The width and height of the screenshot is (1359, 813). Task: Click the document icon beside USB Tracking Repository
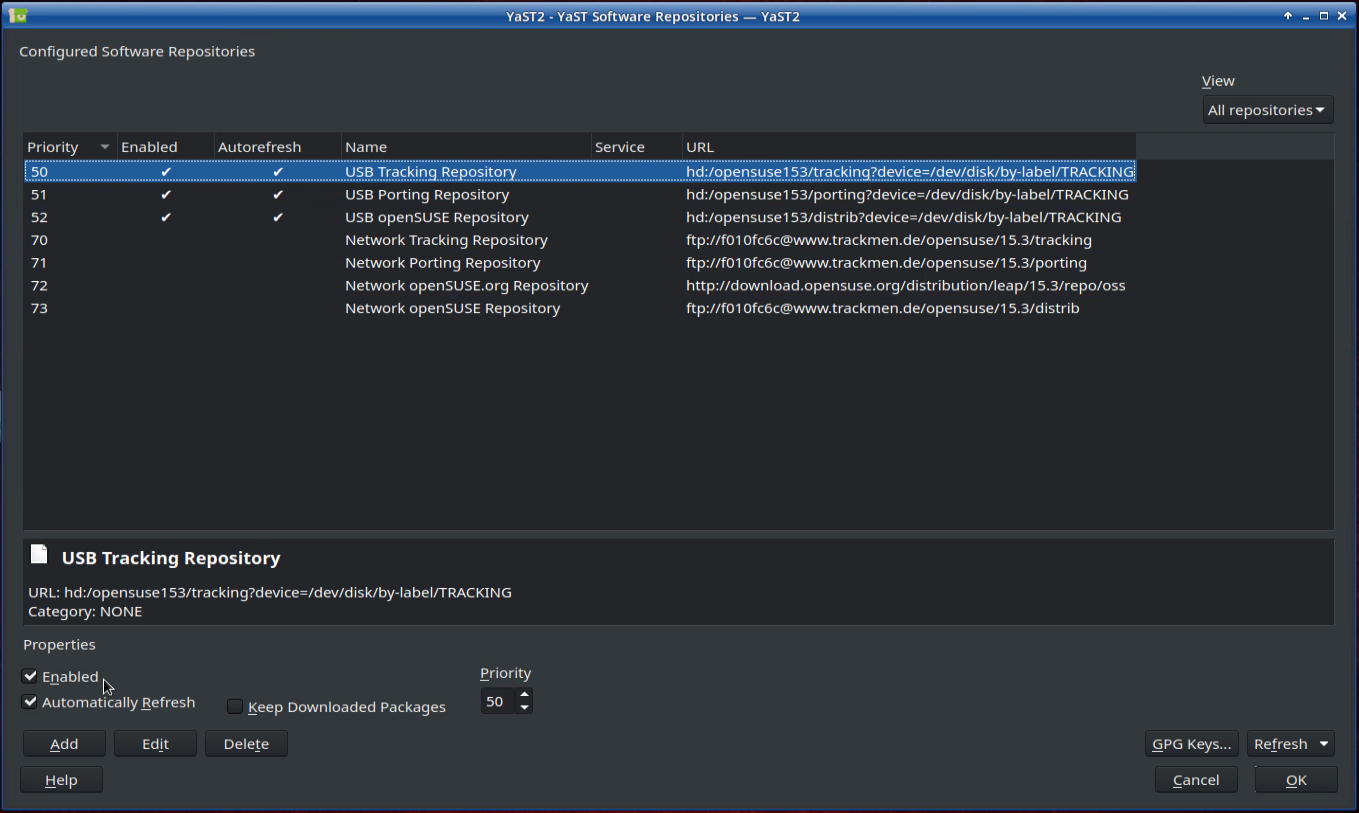[39, 554]
